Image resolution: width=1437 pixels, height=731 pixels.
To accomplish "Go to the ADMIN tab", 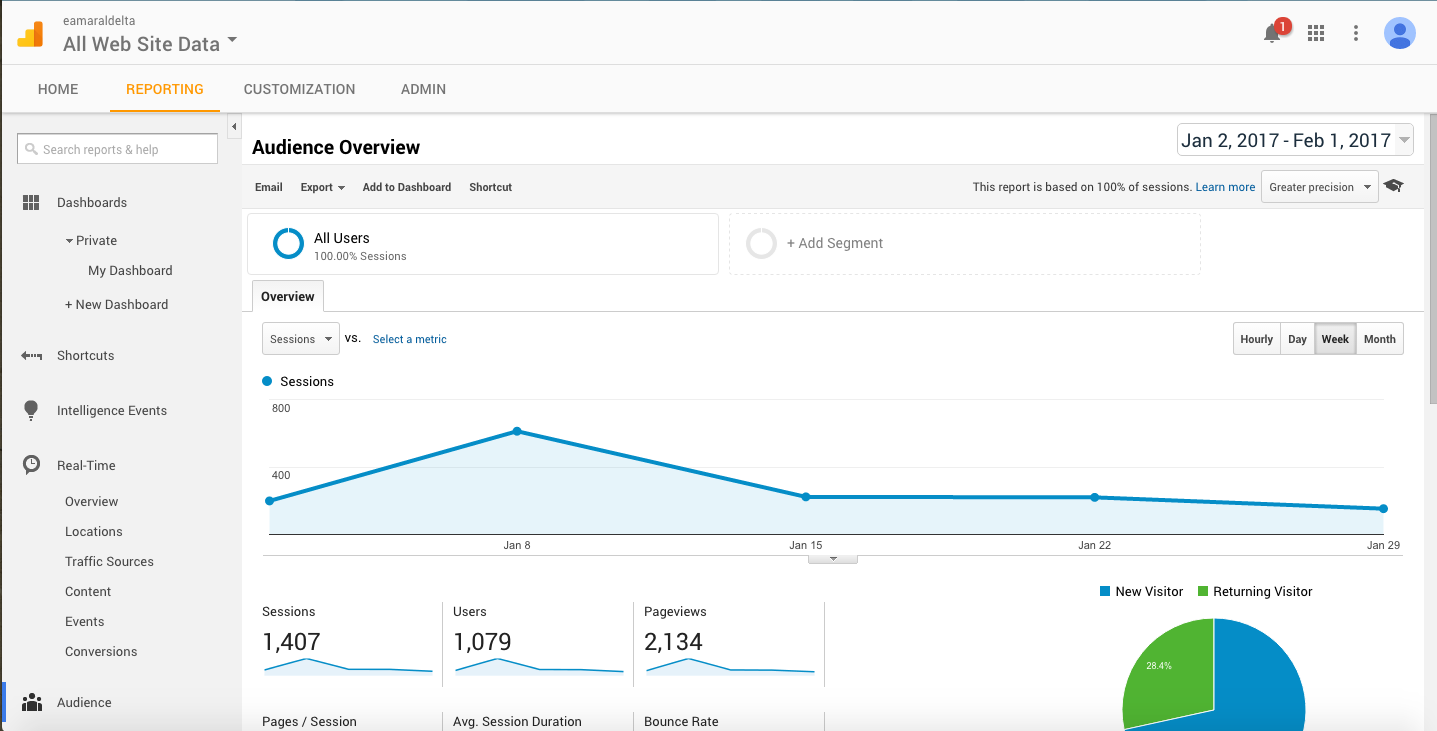I will (x=423, y=89).
